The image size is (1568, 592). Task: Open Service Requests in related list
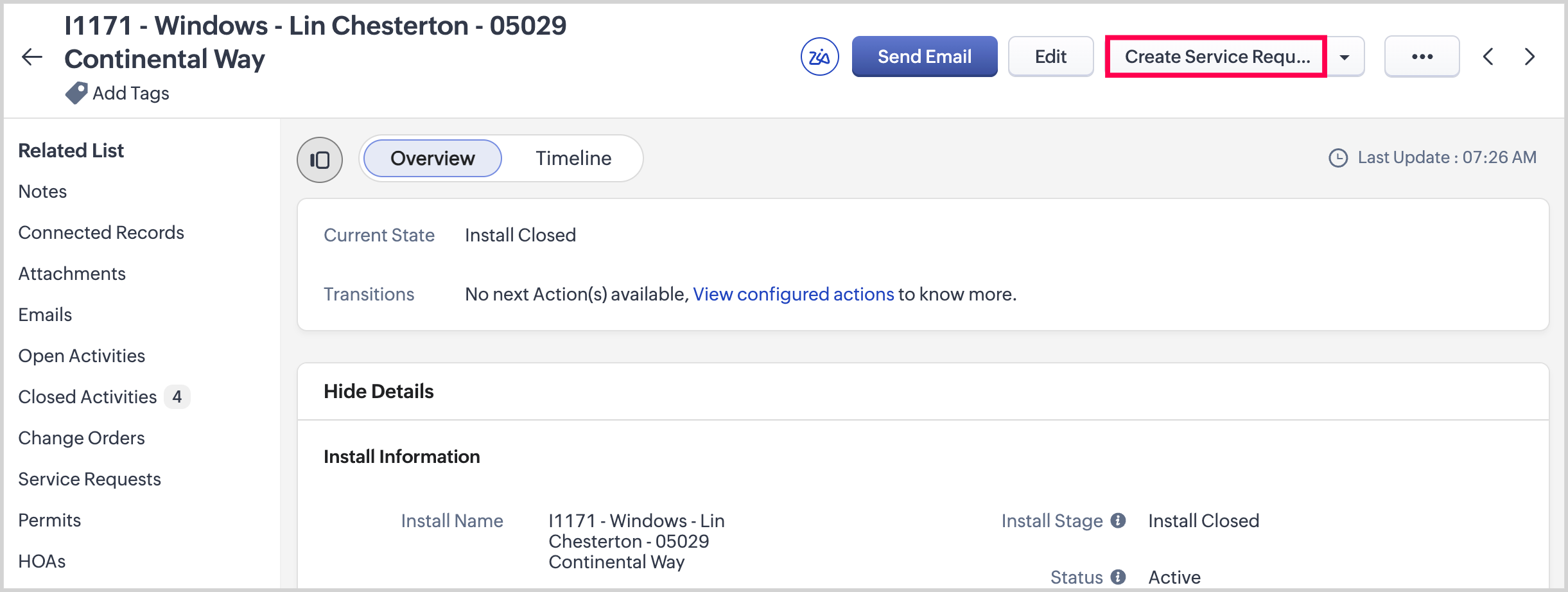coord(89,479)
